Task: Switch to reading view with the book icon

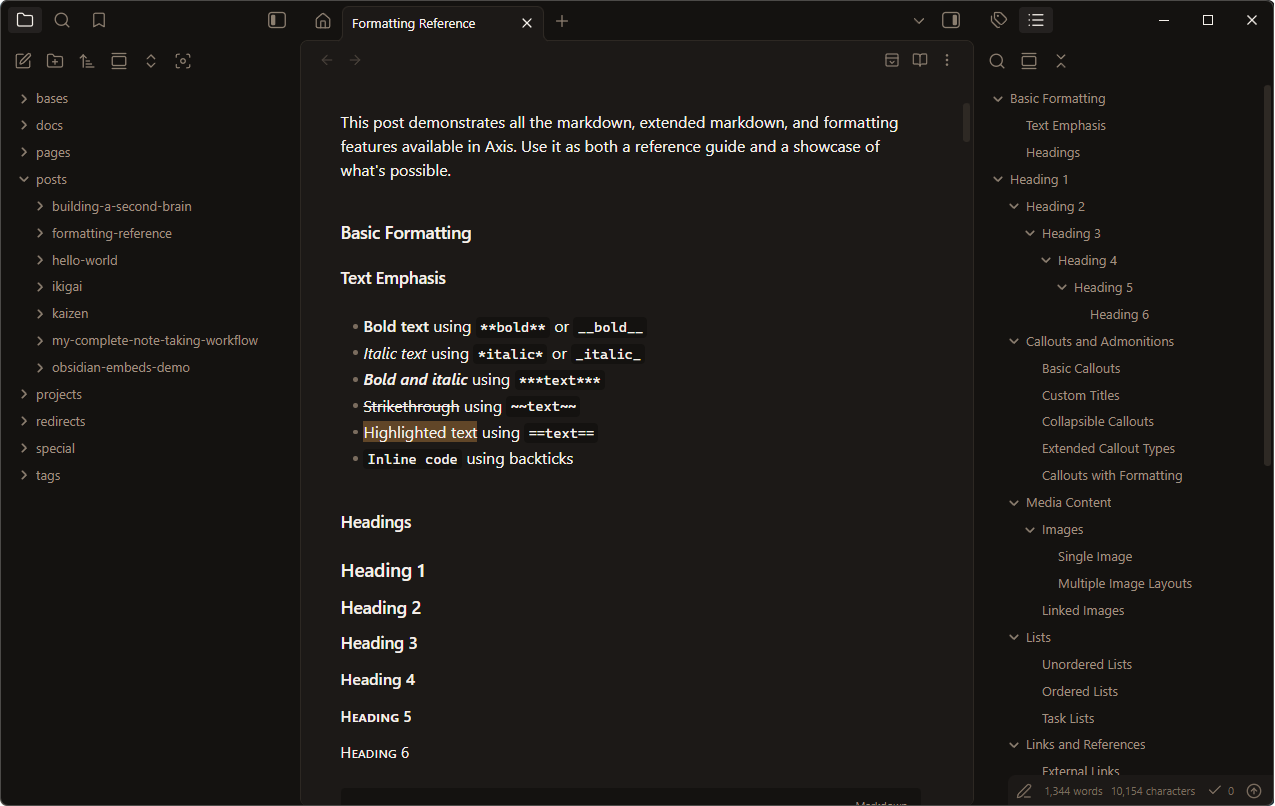Action: click(x=920, y=60)
